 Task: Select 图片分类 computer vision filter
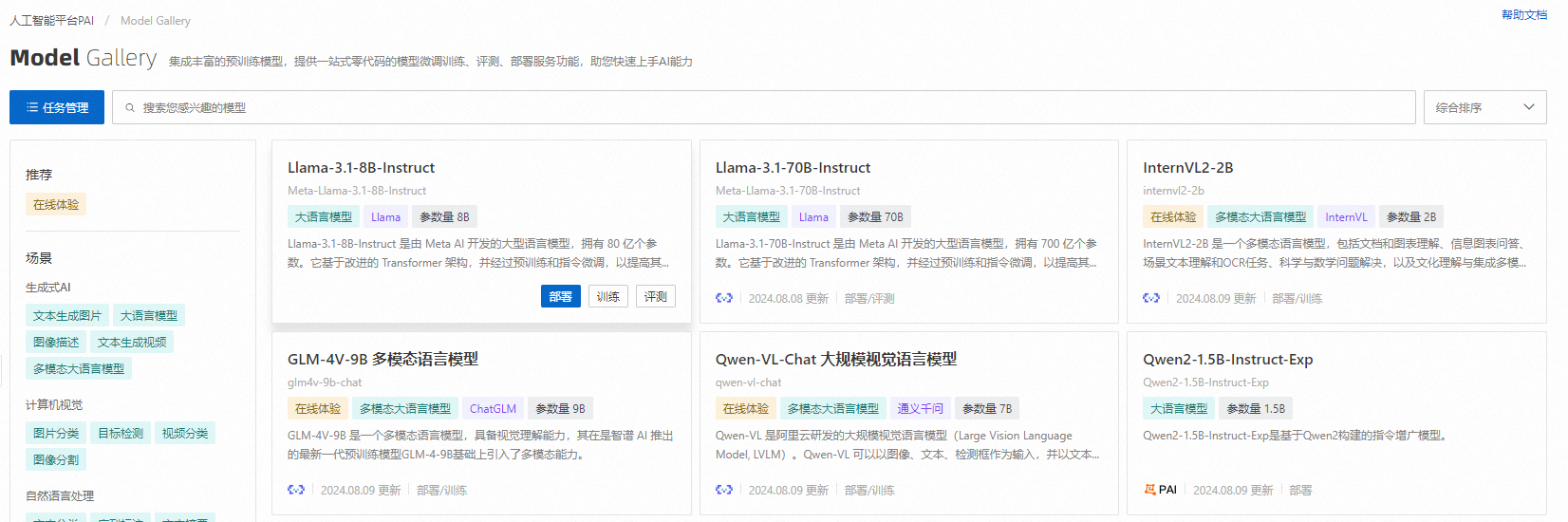(56, 434)
